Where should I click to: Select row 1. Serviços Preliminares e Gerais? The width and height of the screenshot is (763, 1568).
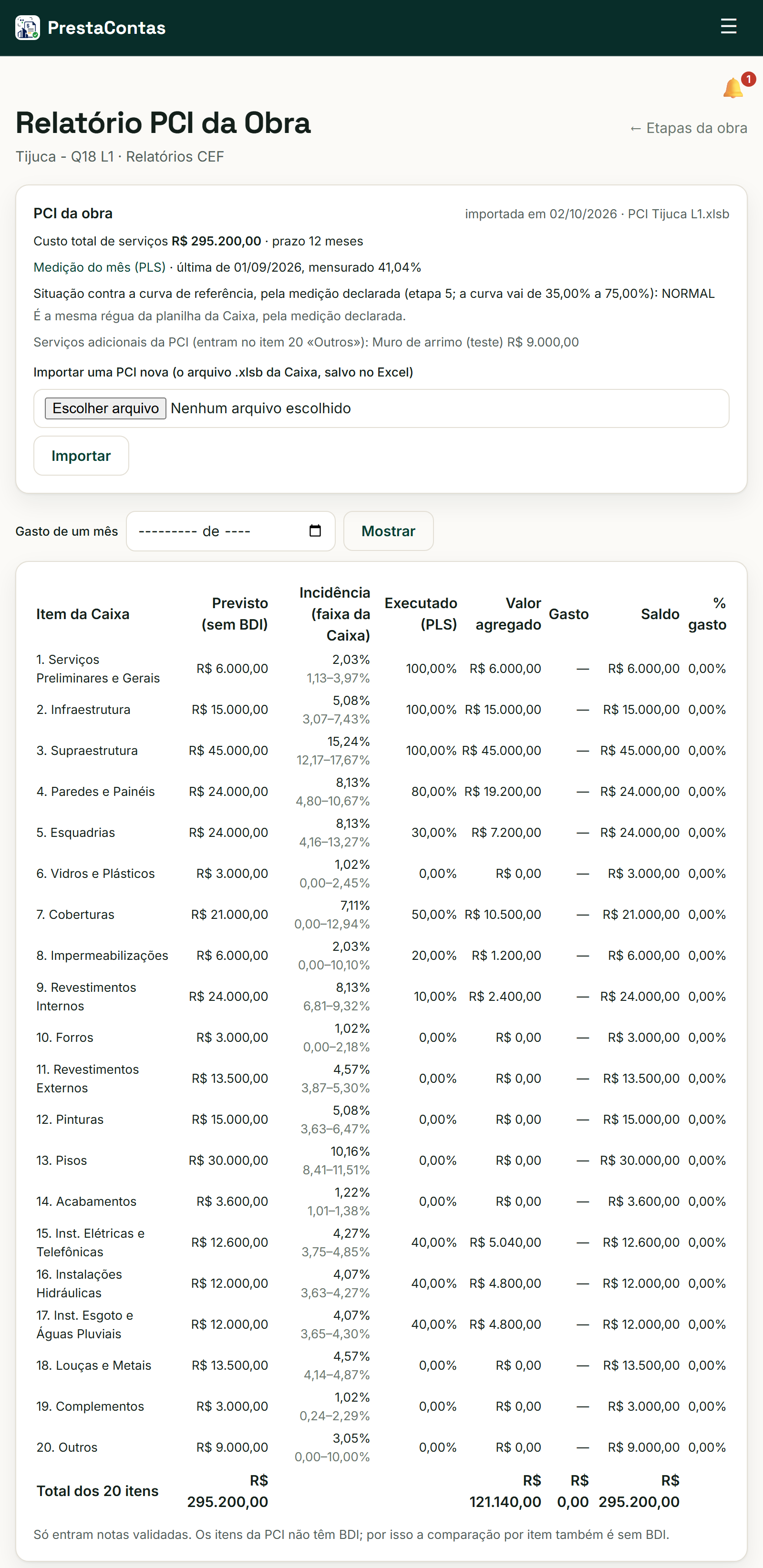point(381,668)
